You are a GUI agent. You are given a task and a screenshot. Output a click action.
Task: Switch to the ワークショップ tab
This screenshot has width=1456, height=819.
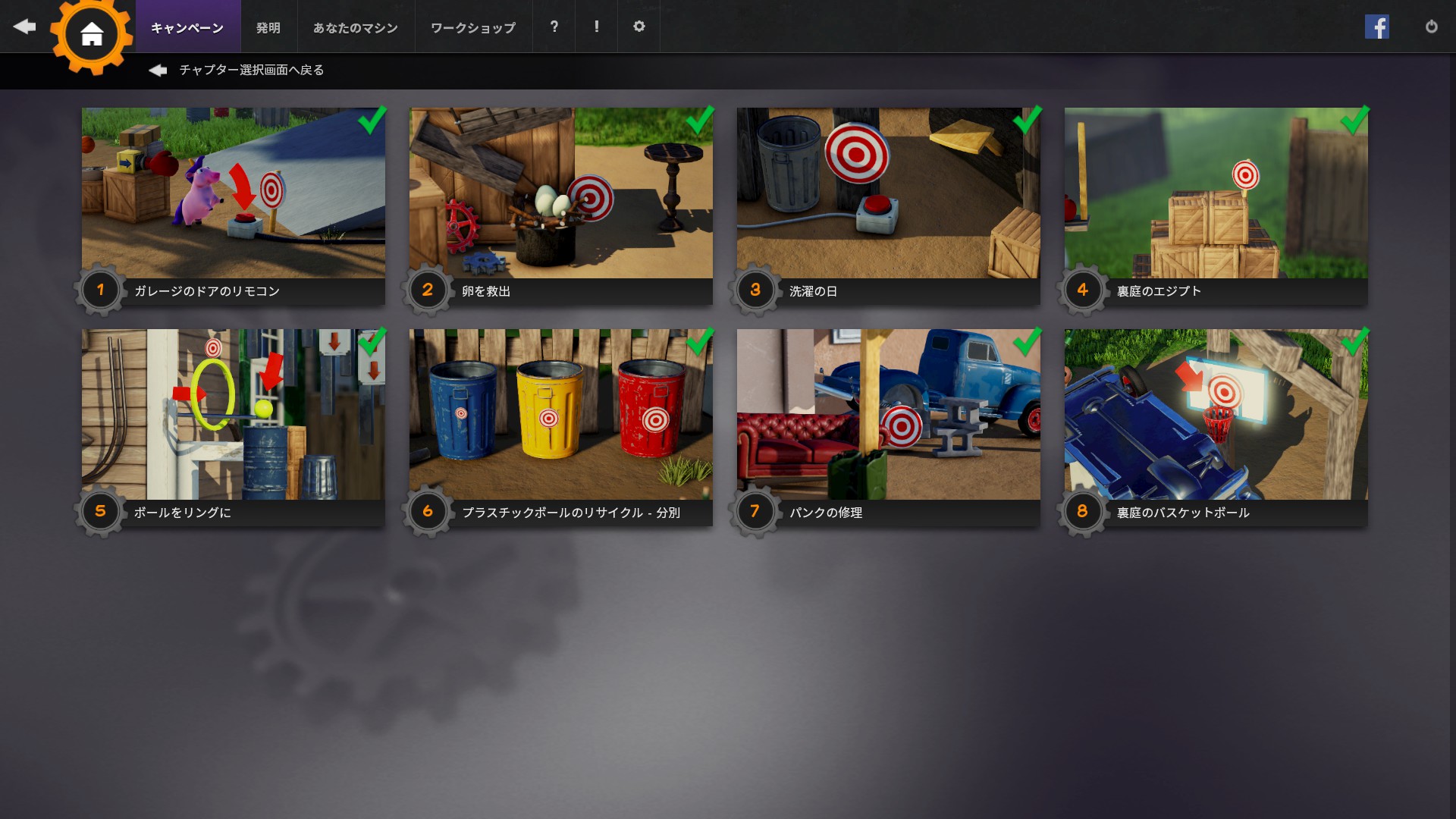pos(473,28)
